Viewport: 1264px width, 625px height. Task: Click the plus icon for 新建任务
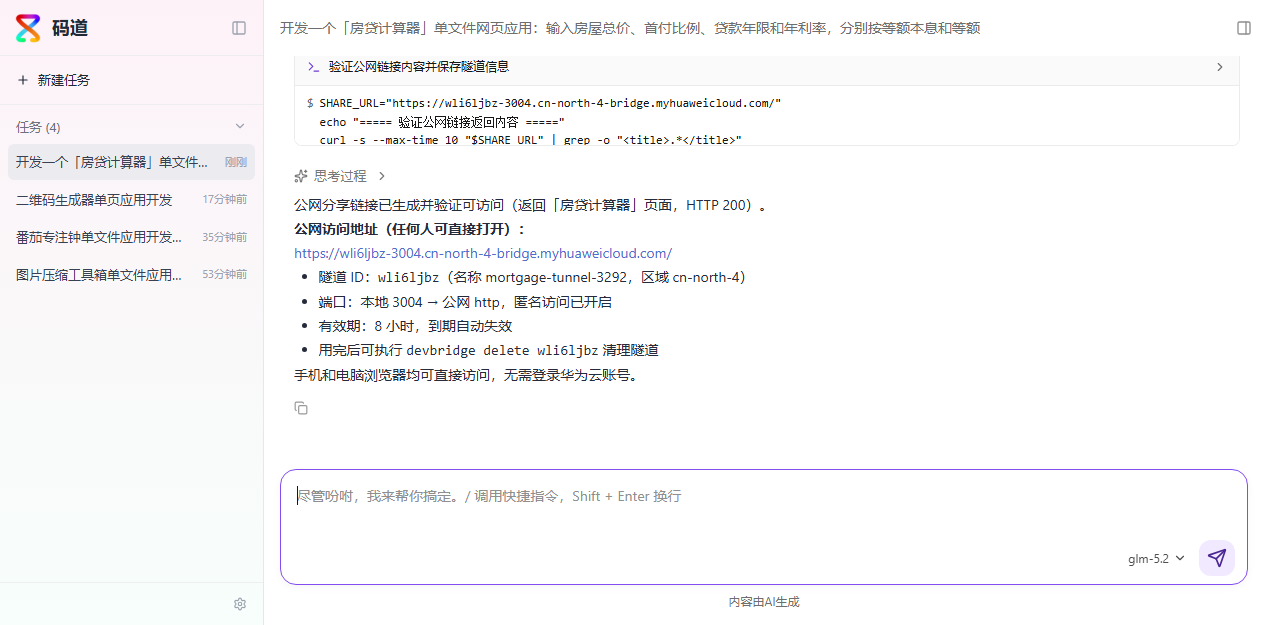click(23, 80)
